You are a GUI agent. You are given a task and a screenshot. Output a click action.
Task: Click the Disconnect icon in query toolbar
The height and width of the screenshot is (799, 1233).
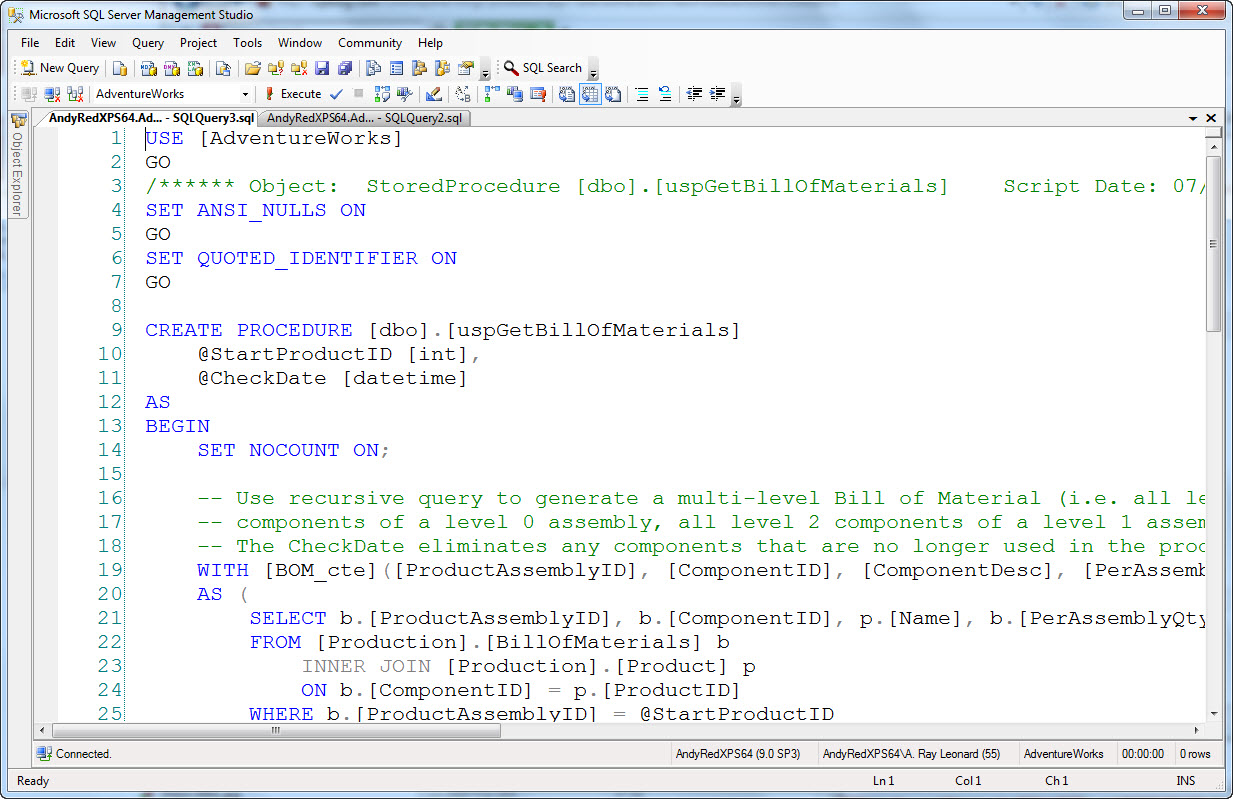(51, 94)
